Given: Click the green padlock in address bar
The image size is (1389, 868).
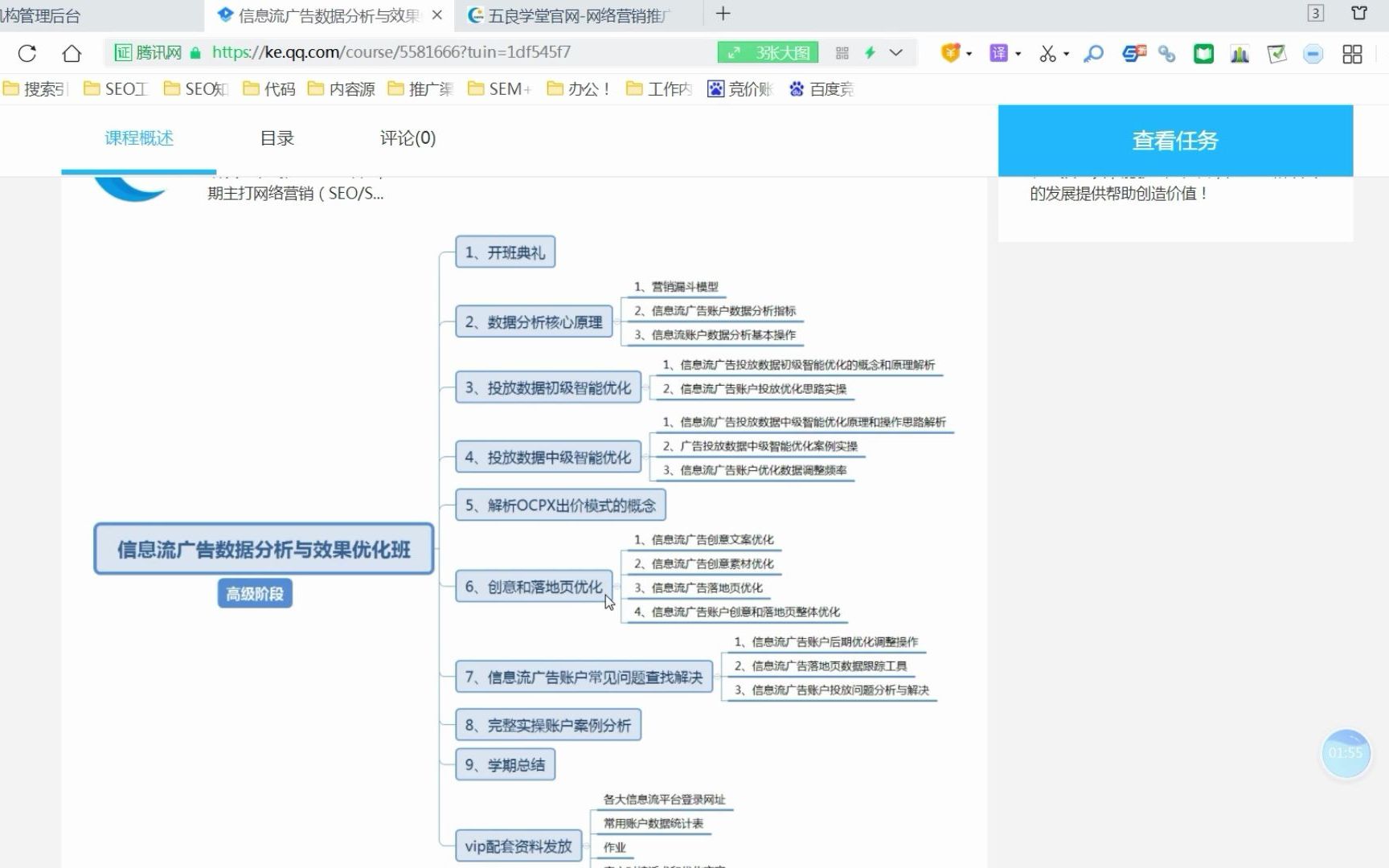Looking at the screenshot, I should coord(195,53).
